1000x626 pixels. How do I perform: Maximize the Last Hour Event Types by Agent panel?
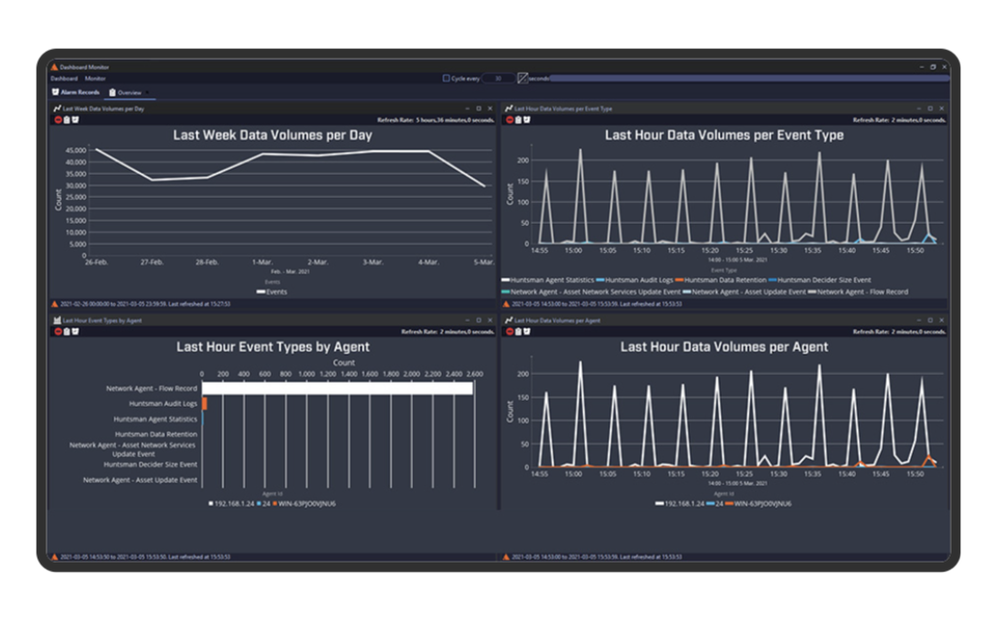coord(478,320)
